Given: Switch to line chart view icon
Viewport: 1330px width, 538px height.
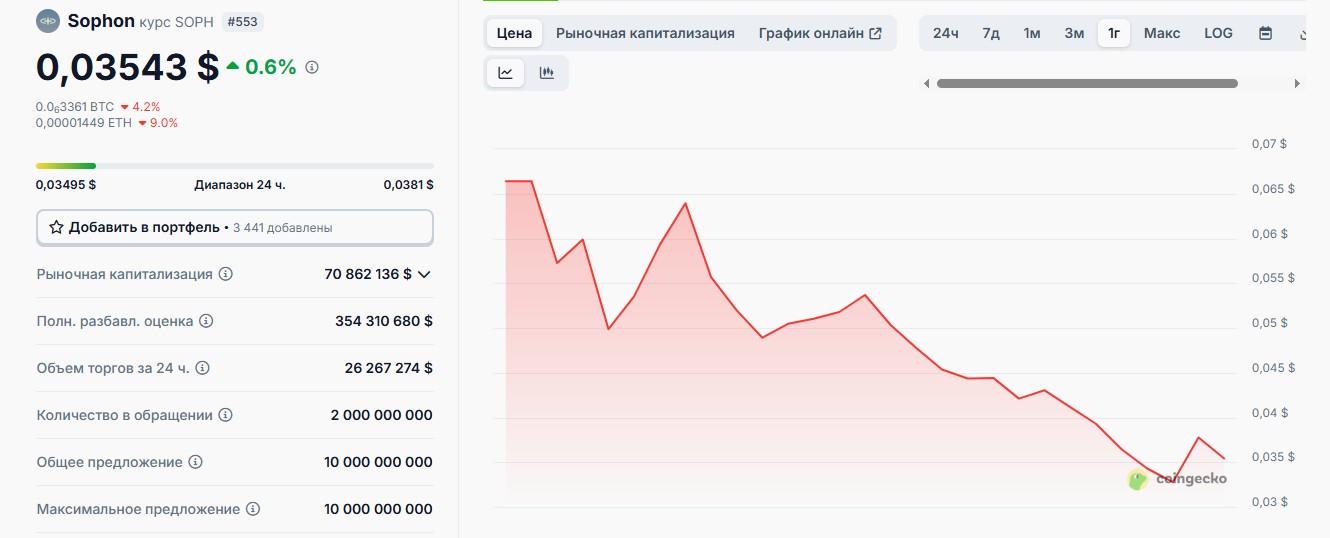Looking at the screenshot, I should tap(506, 72).
